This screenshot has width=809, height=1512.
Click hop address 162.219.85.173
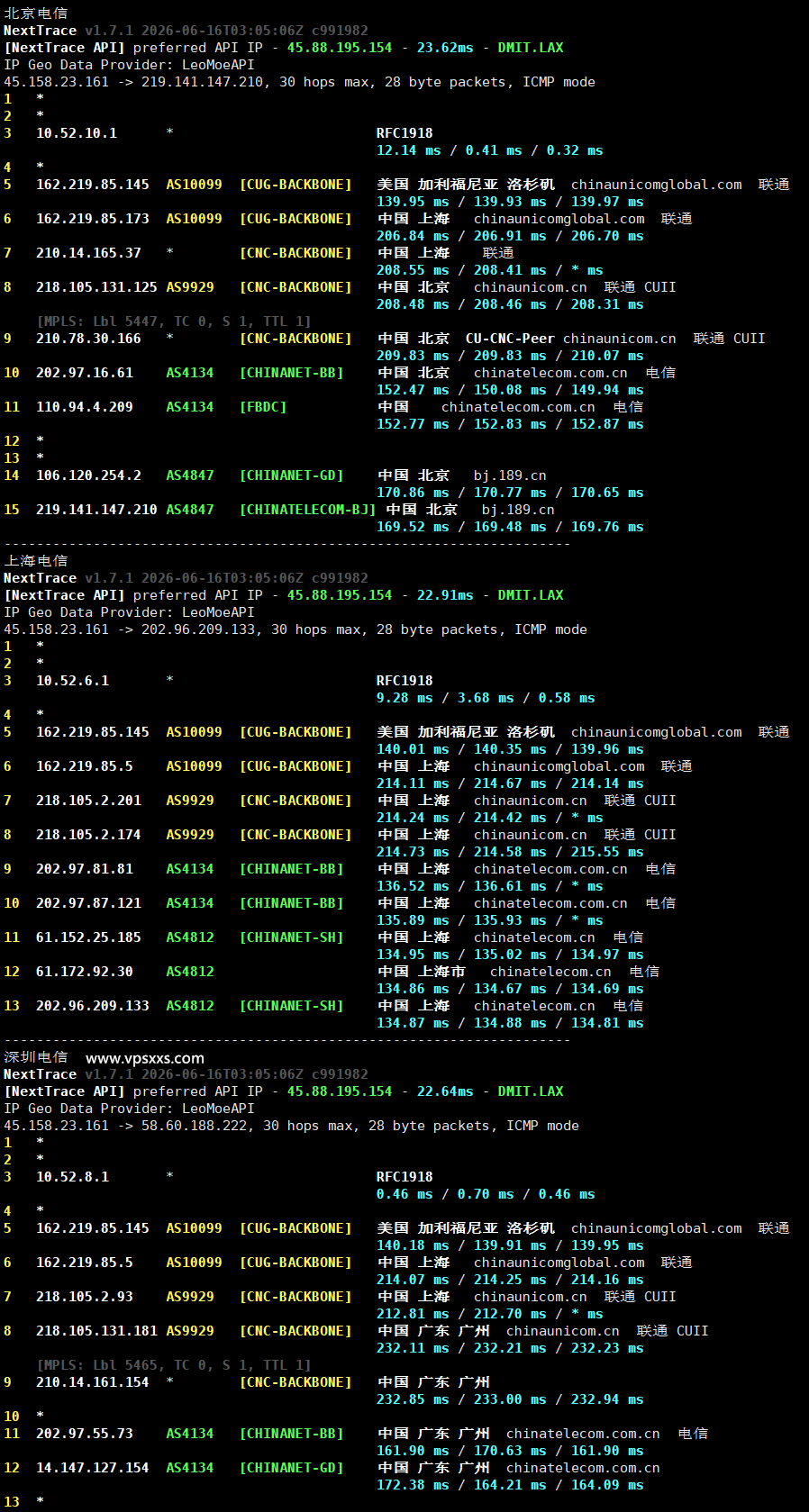(x=93, y=219)
